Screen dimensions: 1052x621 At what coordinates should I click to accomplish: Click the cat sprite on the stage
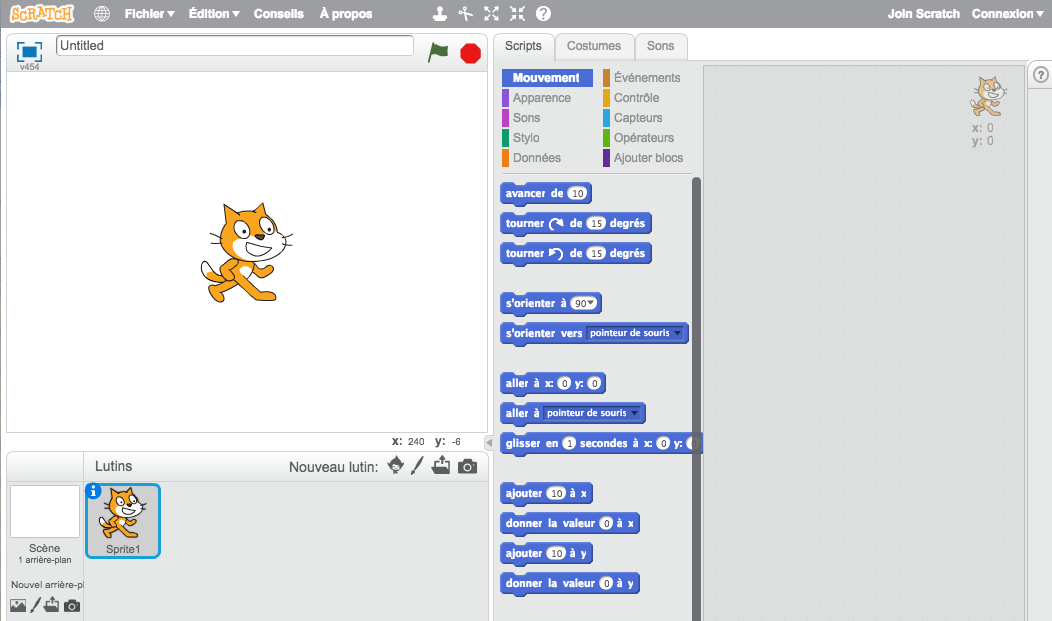pyautogui.click(x=247, y=253)
